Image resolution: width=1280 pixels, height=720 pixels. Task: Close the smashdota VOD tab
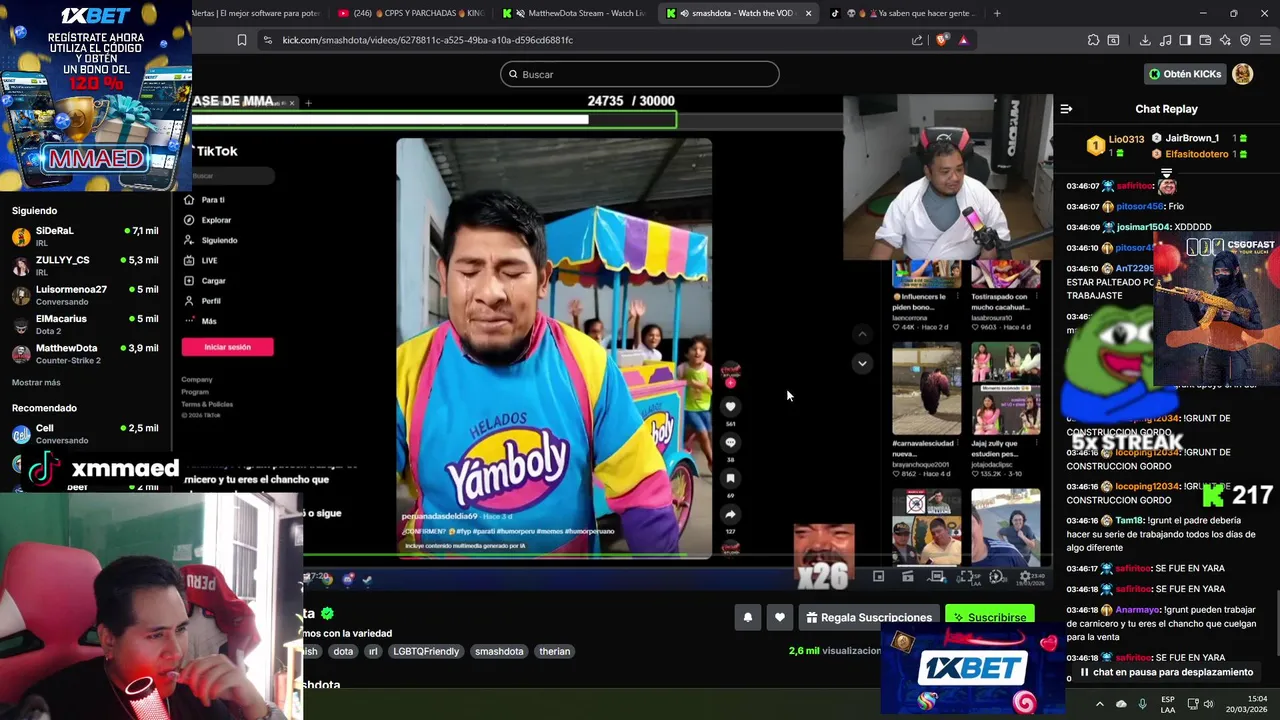[x=808, y=13]
